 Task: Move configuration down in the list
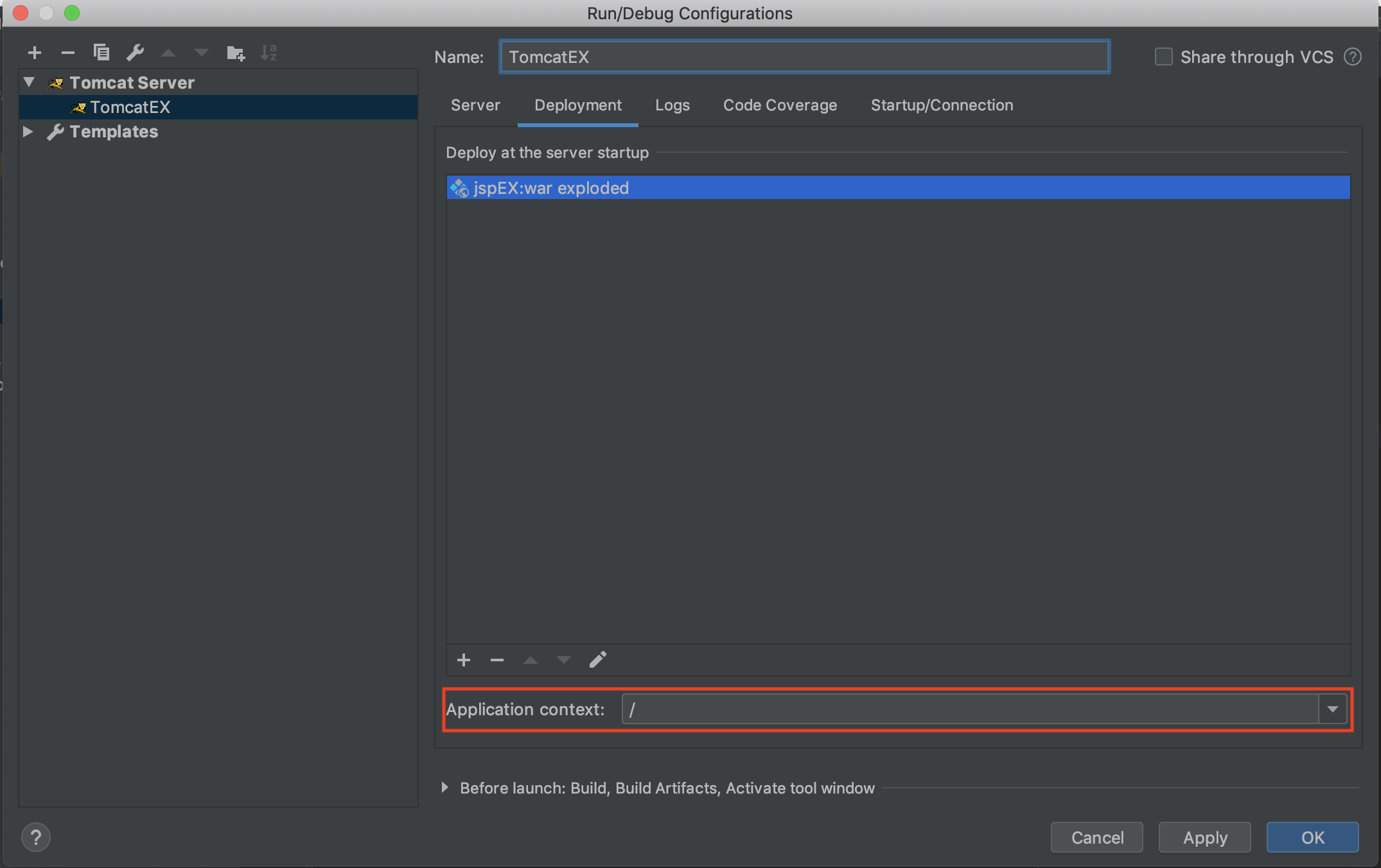click(x=202, y=53)
